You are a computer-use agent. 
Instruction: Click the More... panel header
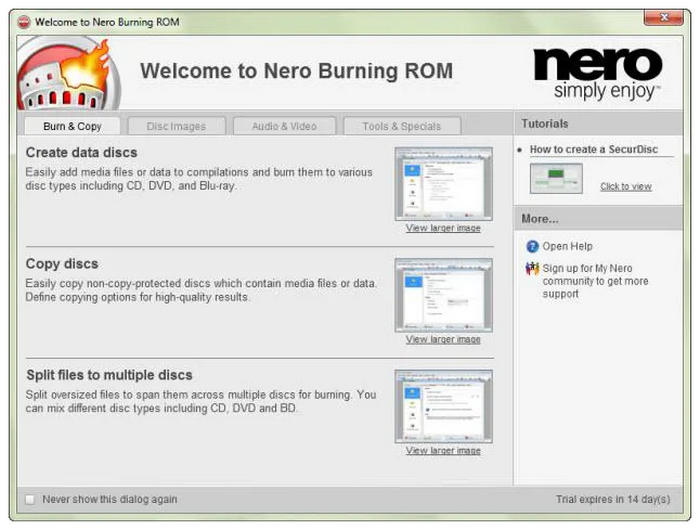tap(598, 219)
